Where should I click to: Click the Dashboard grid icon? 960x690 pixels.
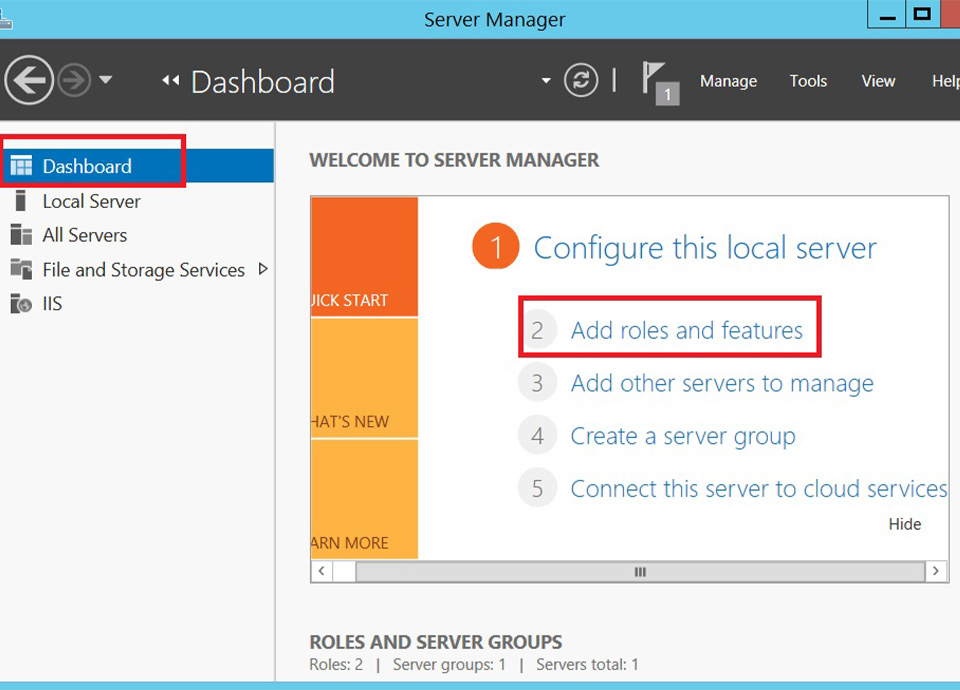pos(21,166)
